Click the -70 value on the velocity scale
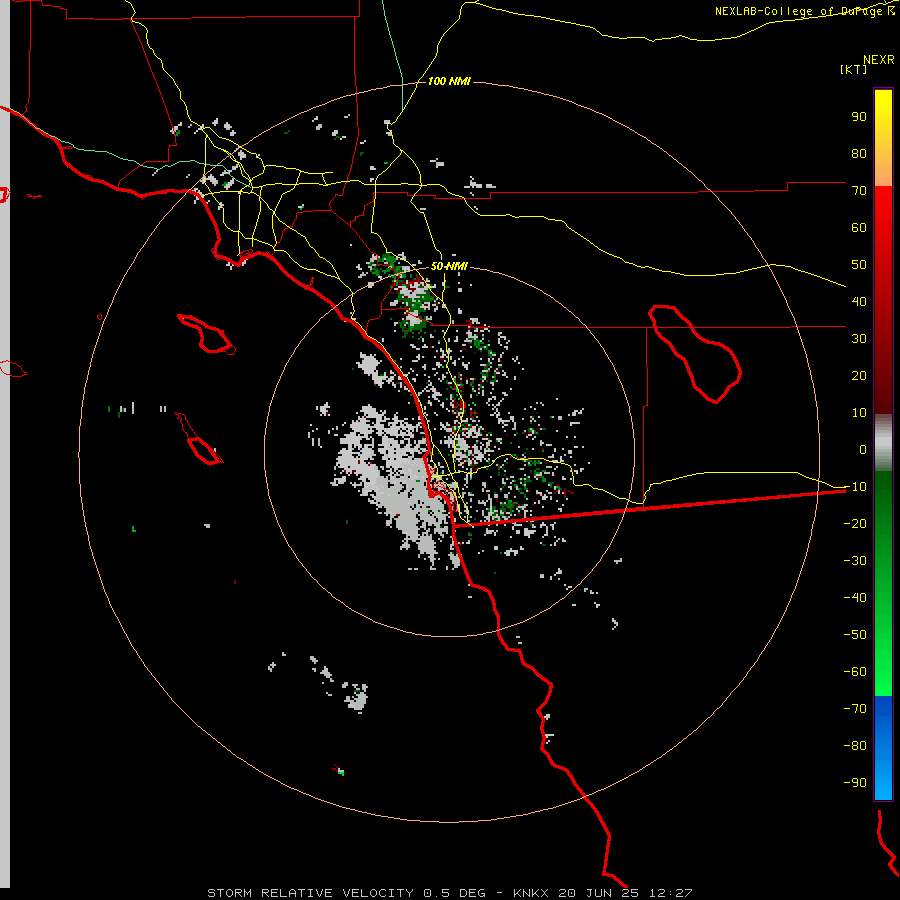Image resolution: width=900 pixels, height=900 pixels. 855,708
